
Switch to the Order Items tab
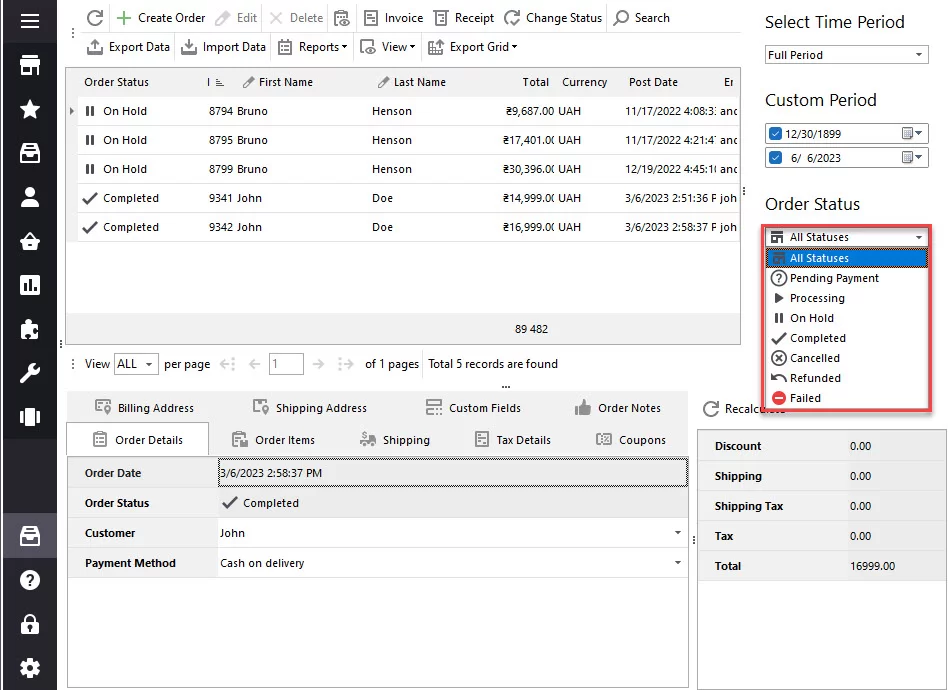pyautogui.click(x=283, y=439)
